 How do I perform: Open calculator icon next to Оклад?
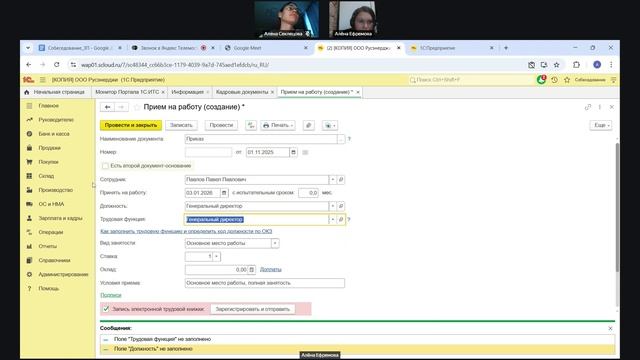tap(251, 269)
